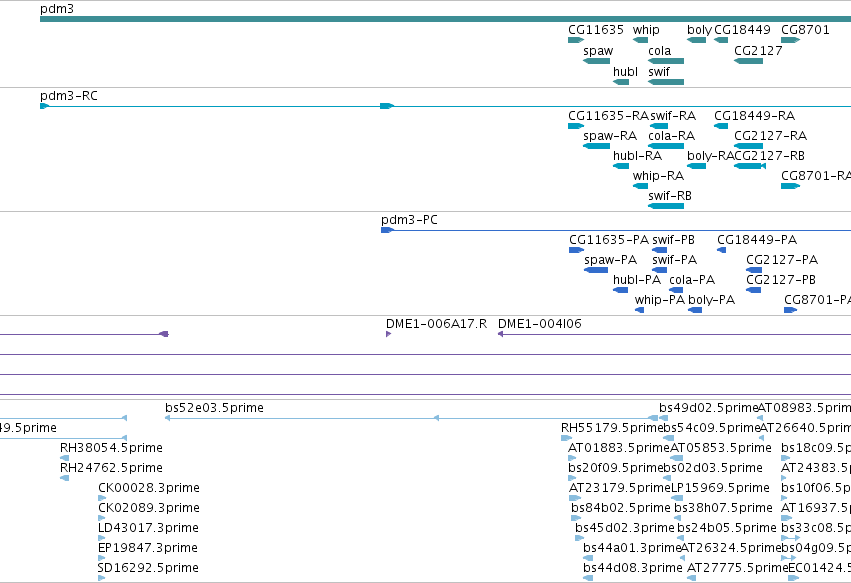Select the whip gene arrow
The height and width of the screenshot is (583, 851).
[640, 40]
